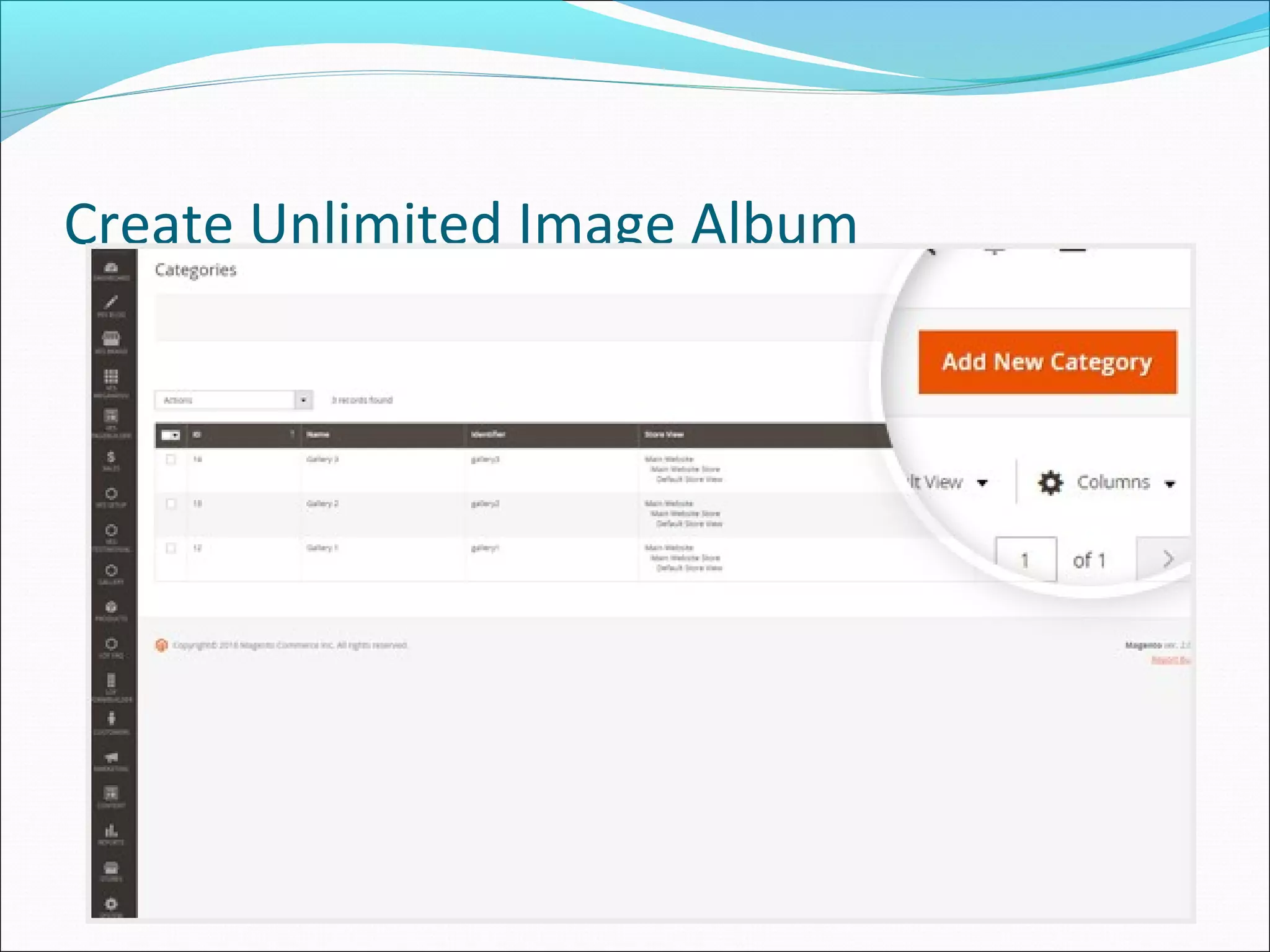Open the Customers person icon
This screenshot has width=1270, height=952.
112,723
